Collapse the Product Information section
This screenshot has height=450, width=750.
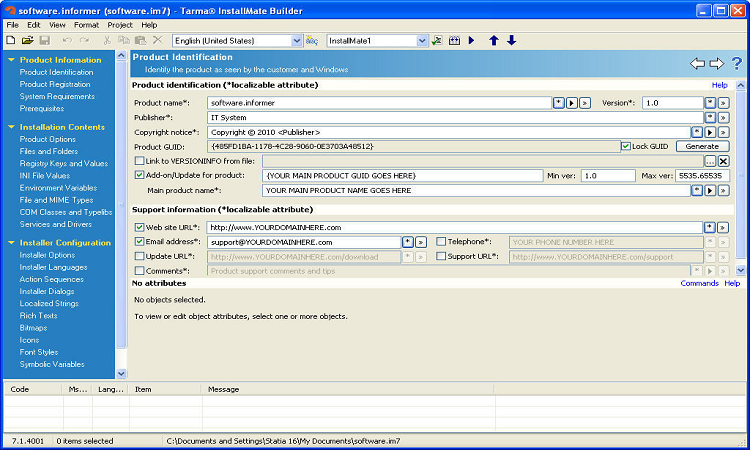click(11, 60)
